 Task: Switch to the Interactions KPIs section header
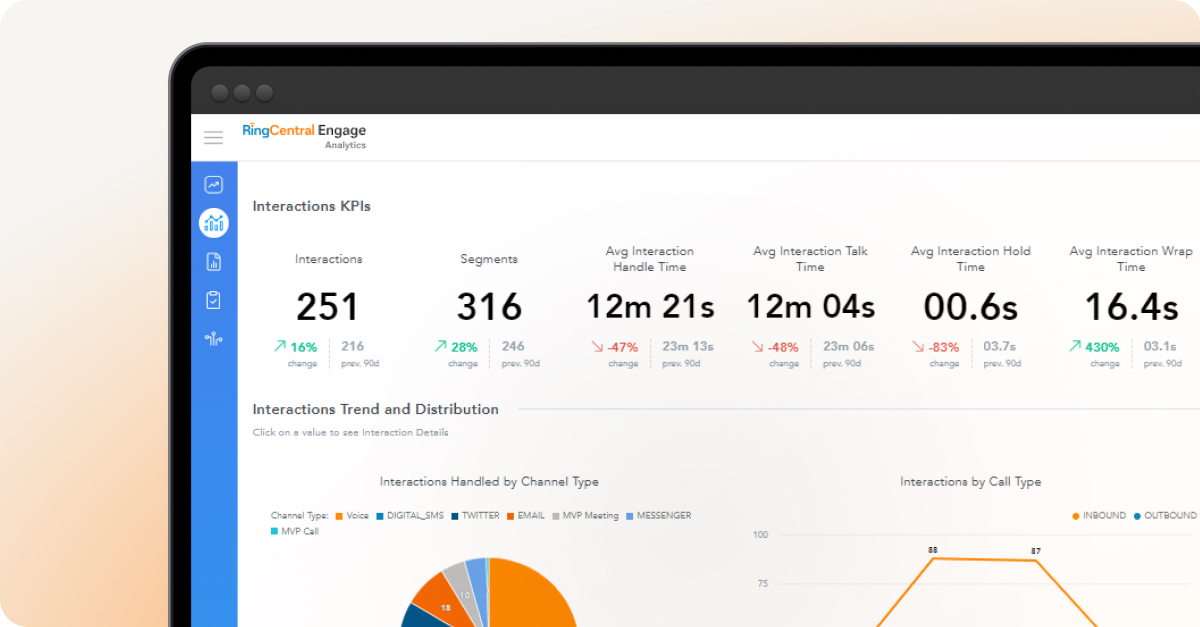pyautogui.click(x=311, y=206)
